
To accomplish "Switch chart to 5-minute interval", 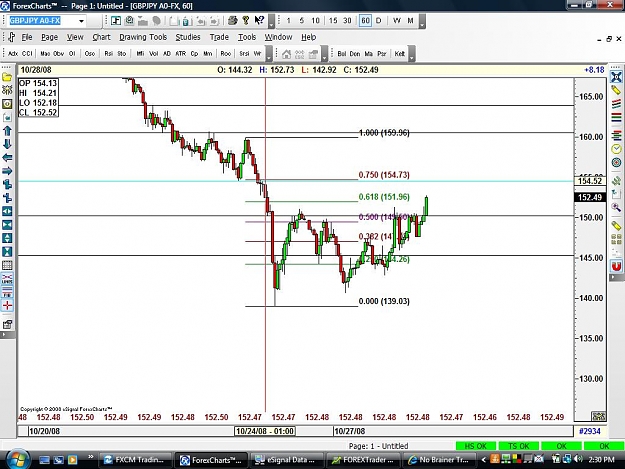I will [x=302, y=21].
